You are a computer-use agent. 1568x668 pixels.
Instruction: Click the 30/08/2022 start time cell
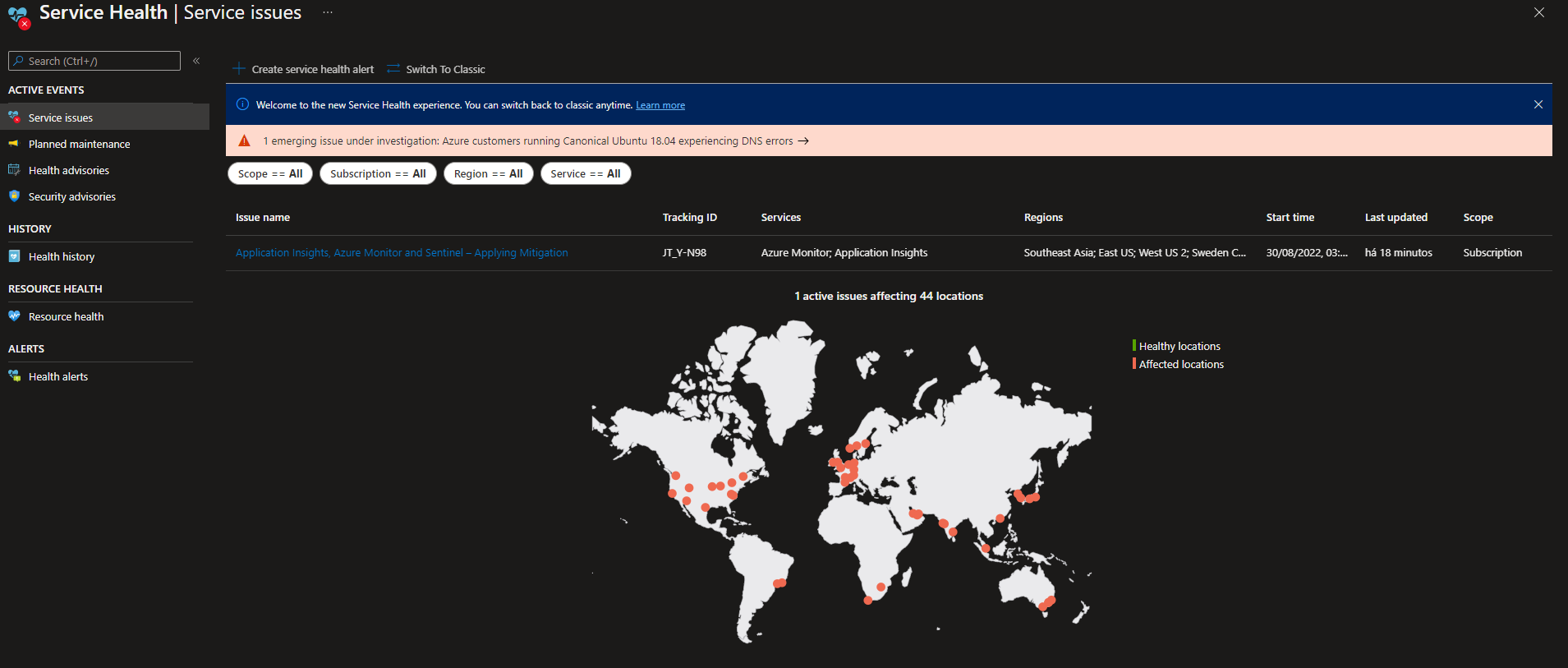[x=1307, y=252]
